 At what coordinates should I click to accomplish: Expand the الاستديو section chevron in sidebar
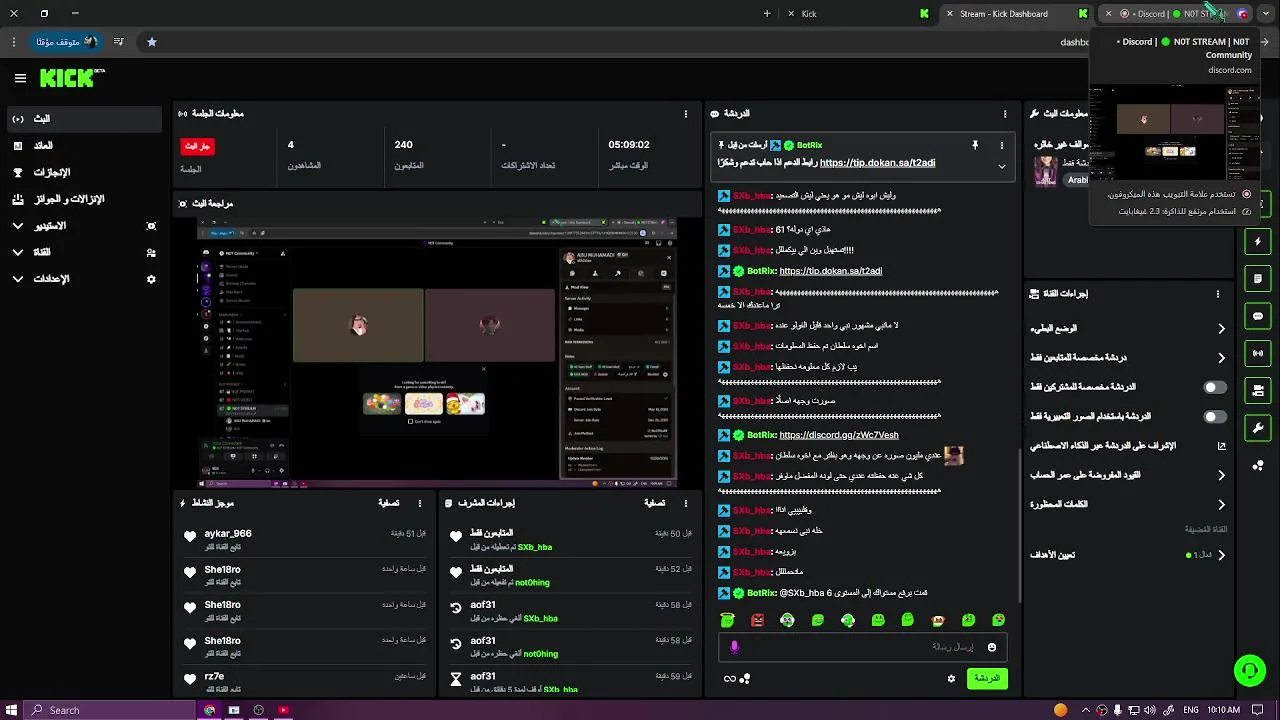click(18, 226)
